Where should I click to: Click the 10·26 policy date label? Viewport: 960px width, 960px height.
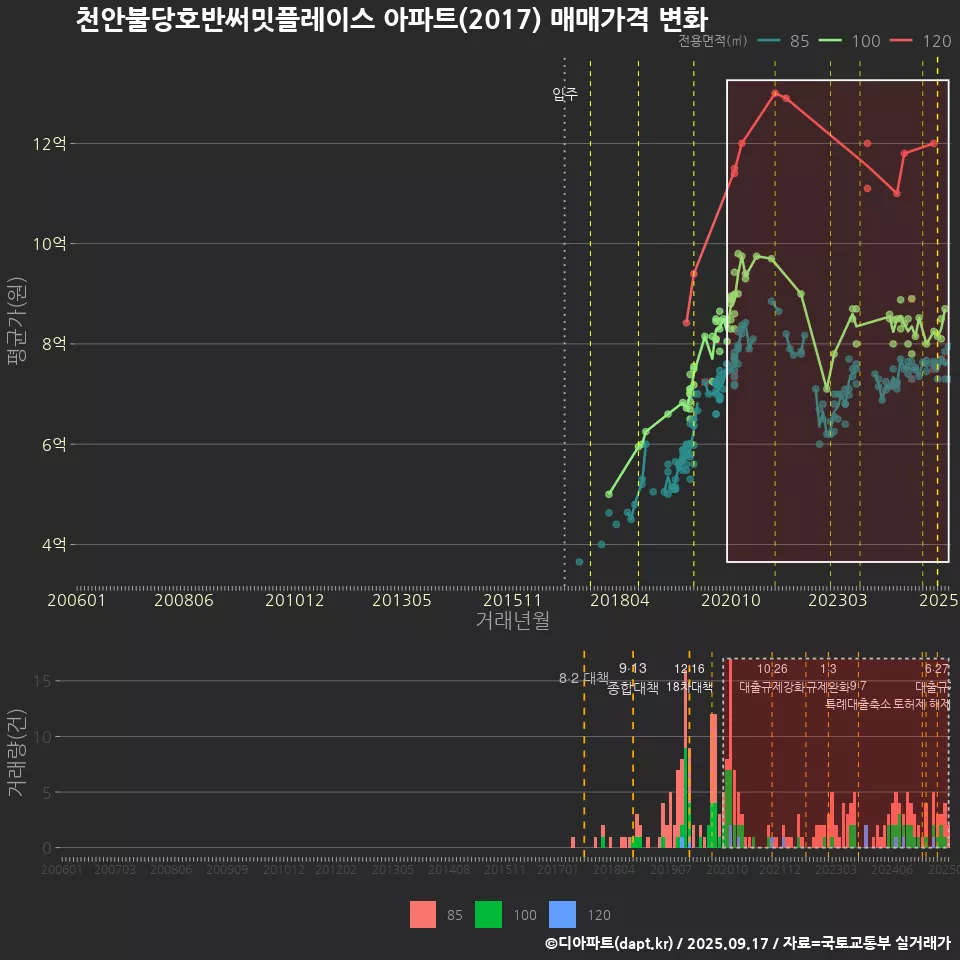(772, 669)
